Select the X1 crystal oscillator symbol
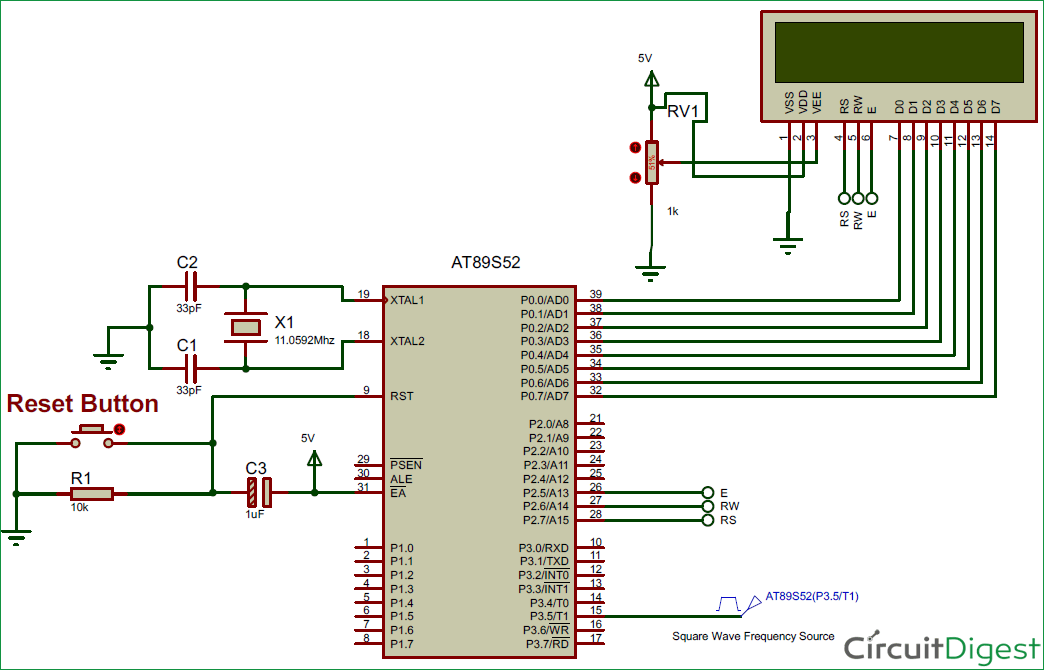This screenshot has height=670, width=1044. point(247,327)
